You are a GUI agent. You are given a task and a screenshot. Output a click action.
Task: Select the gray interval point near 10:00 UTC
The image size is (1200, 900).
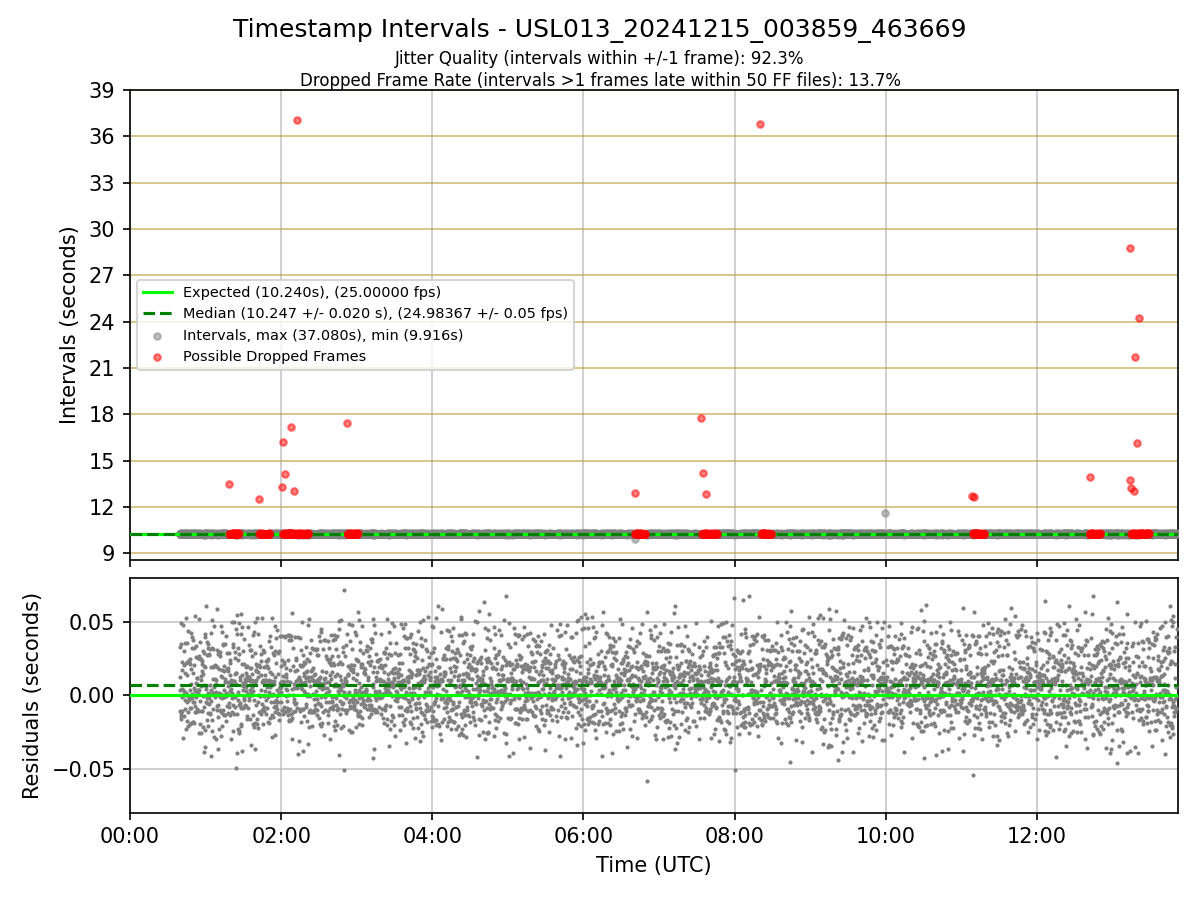click(885, 513)
